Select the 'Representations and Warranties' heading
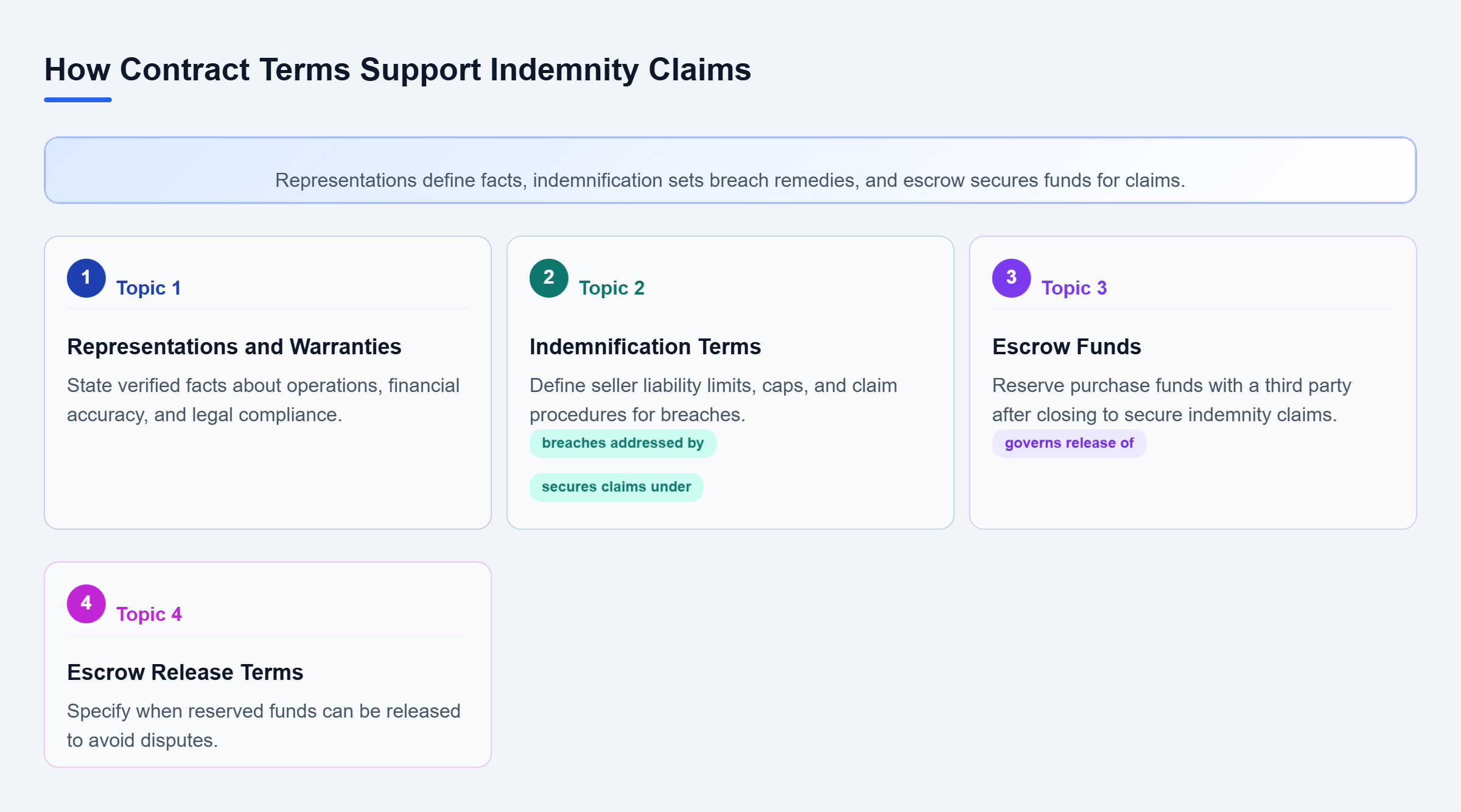1461x812 pixels. click(x=234, y=347)
